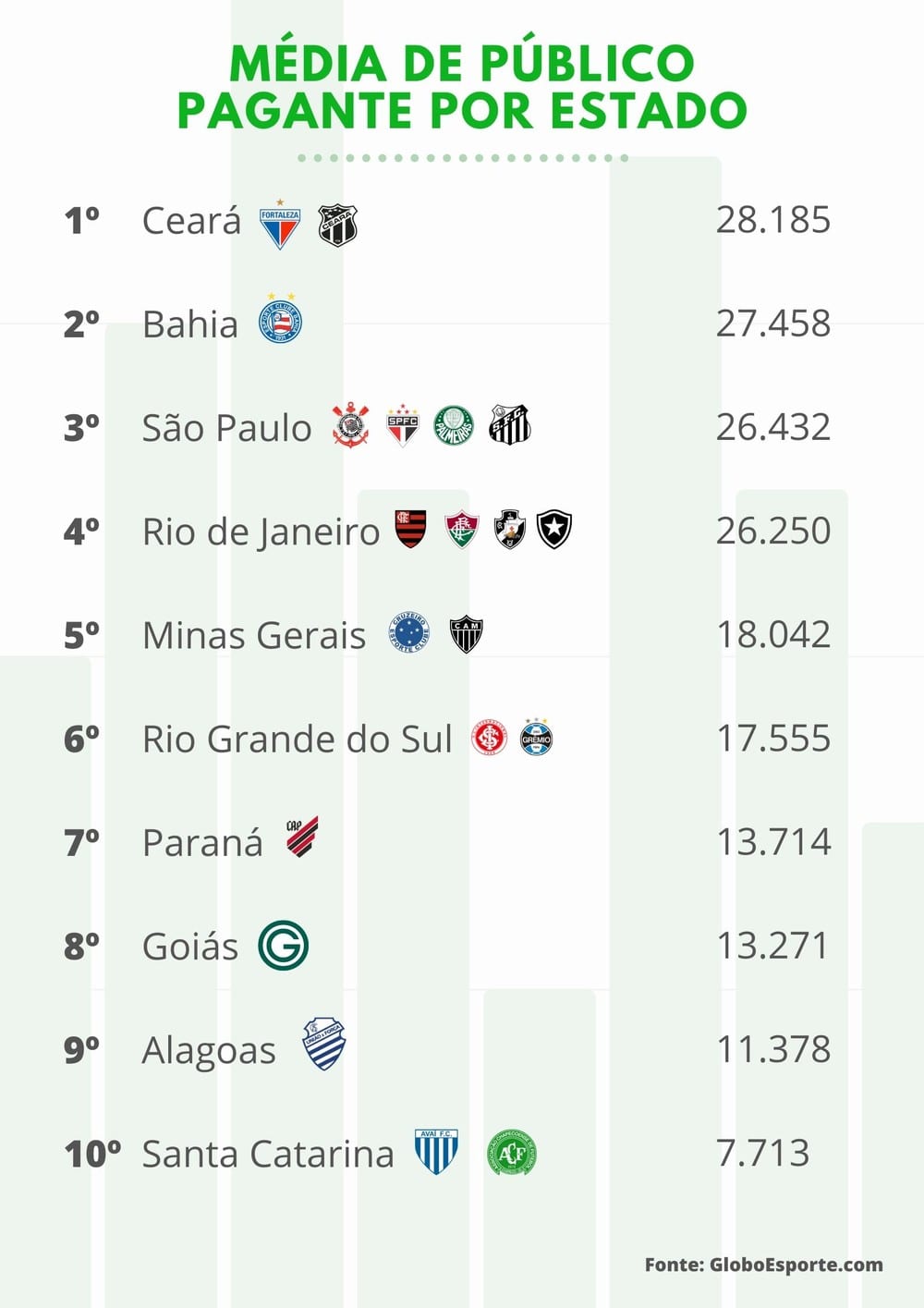Select the Internacional red crest
This screenshot has height=1308, width=924.
coord(489,738)
